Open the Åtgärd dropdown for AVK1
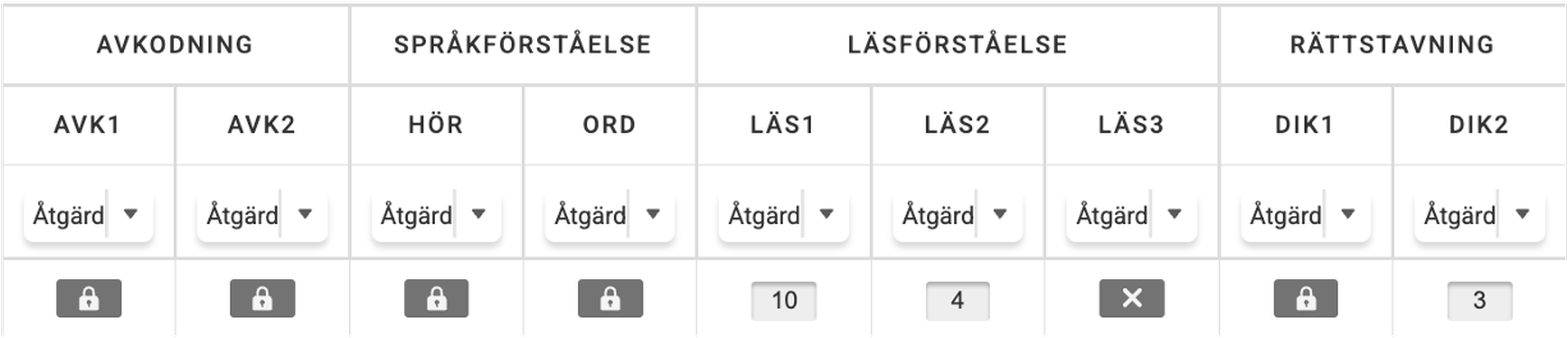The image size is (1568, 338). coord(88,215)
